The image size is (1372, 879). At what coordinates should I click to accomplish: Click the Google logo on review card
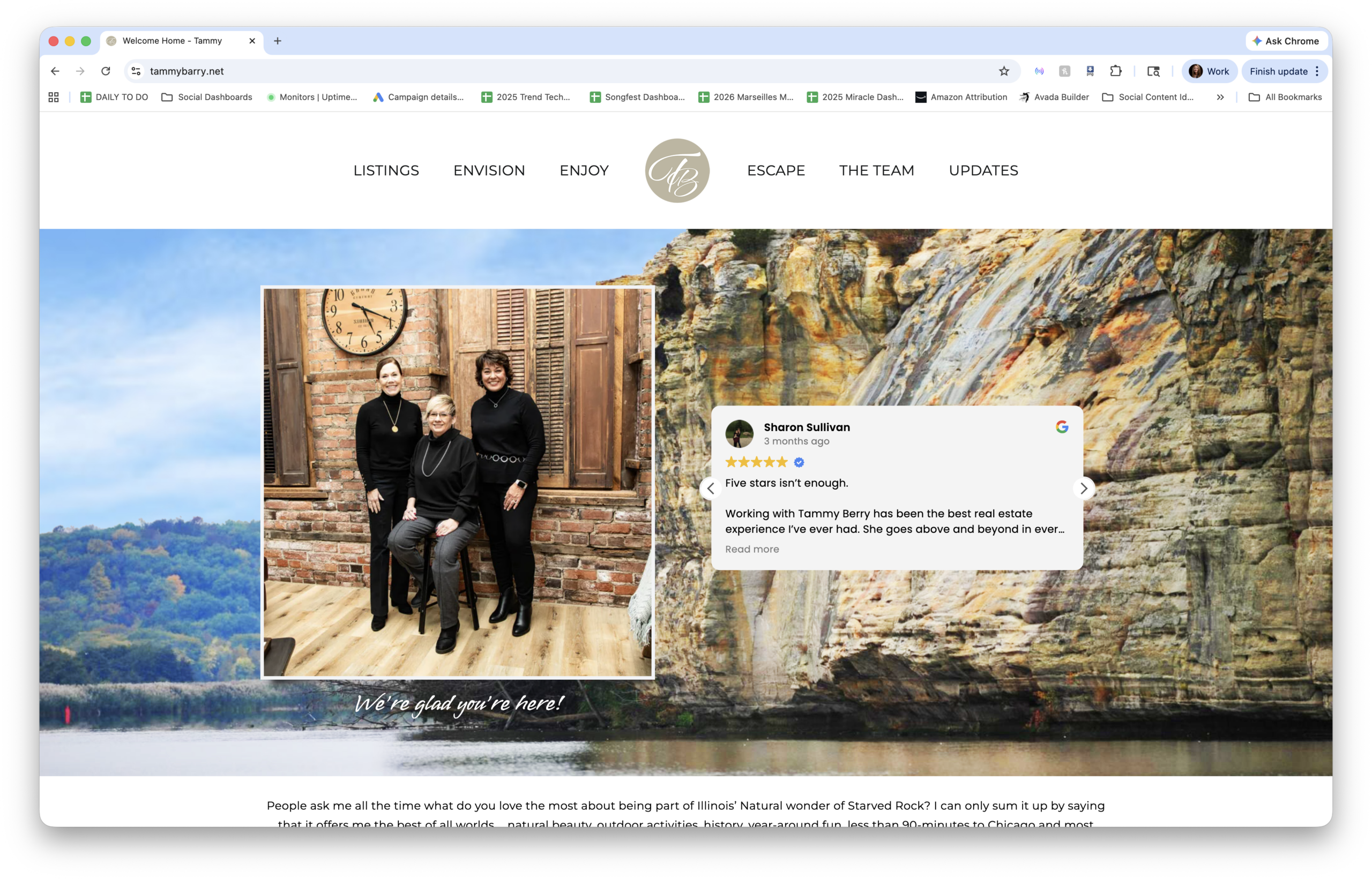coord(1061,427)
